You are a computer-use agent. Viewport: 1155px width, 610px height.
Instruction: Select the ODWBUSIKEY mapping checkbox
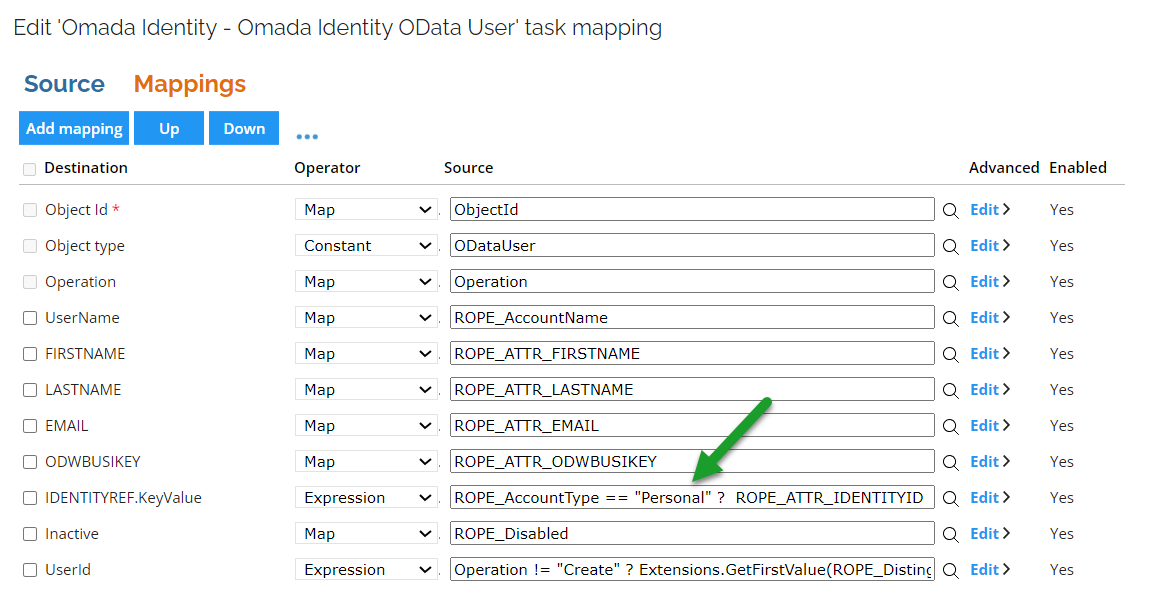point(29,462)
